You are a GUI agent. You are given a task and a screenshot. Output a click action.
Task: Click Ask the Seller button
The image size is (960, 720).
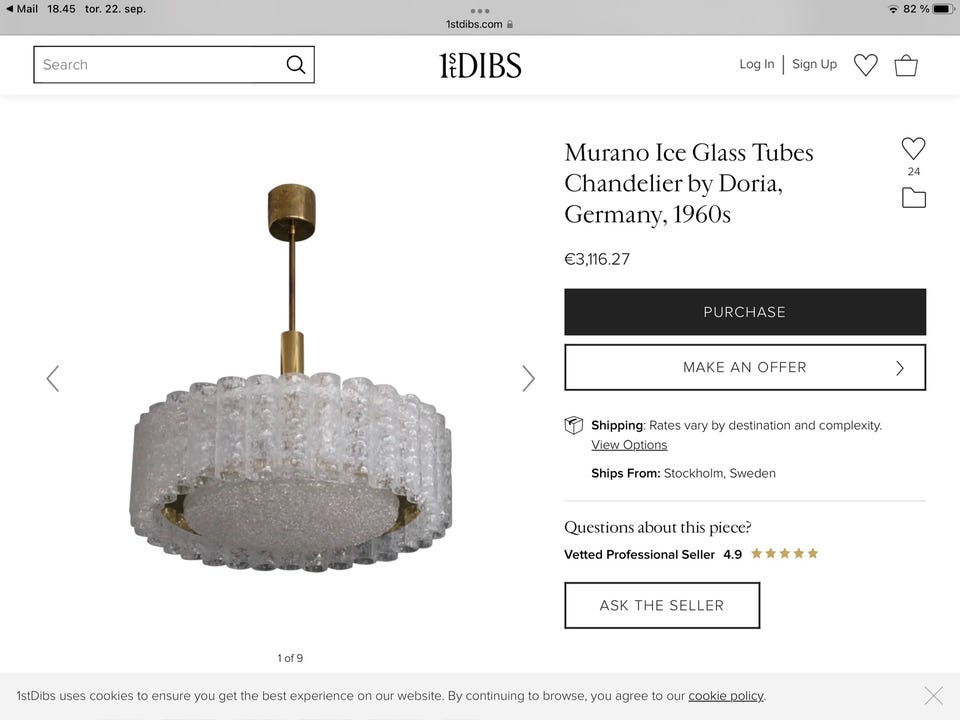click(662, 605)
